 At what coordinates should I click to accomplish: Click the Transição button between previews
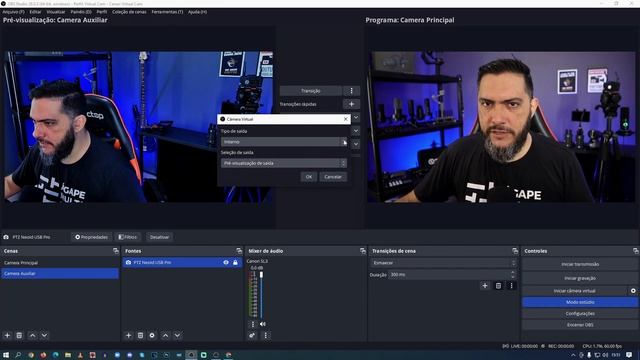311,91
